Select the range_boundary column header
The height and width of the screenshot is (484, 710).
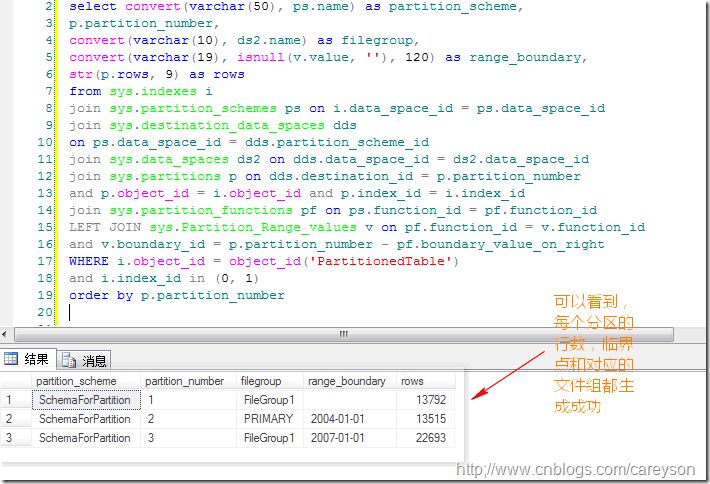click(350, 381)
